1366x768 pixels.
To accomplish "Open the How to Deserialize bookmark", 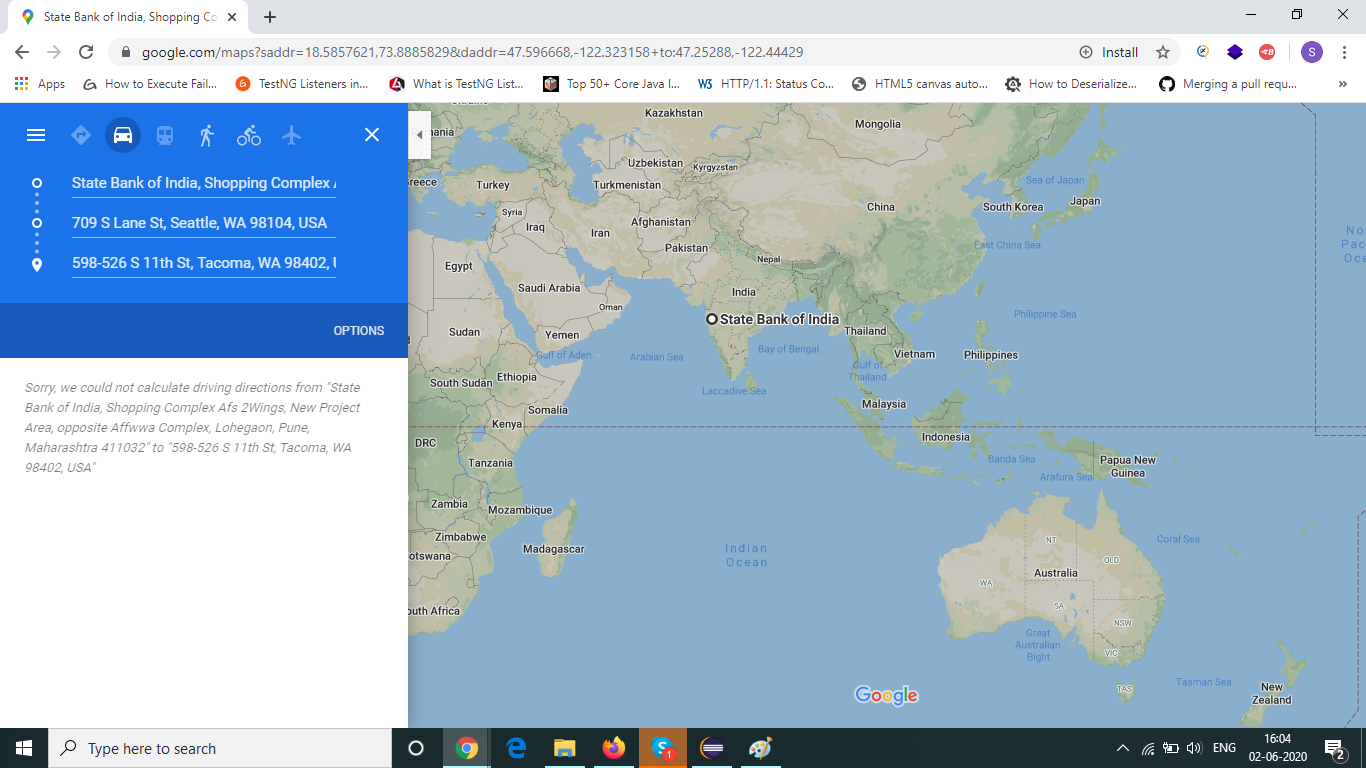I will 1072,84.
